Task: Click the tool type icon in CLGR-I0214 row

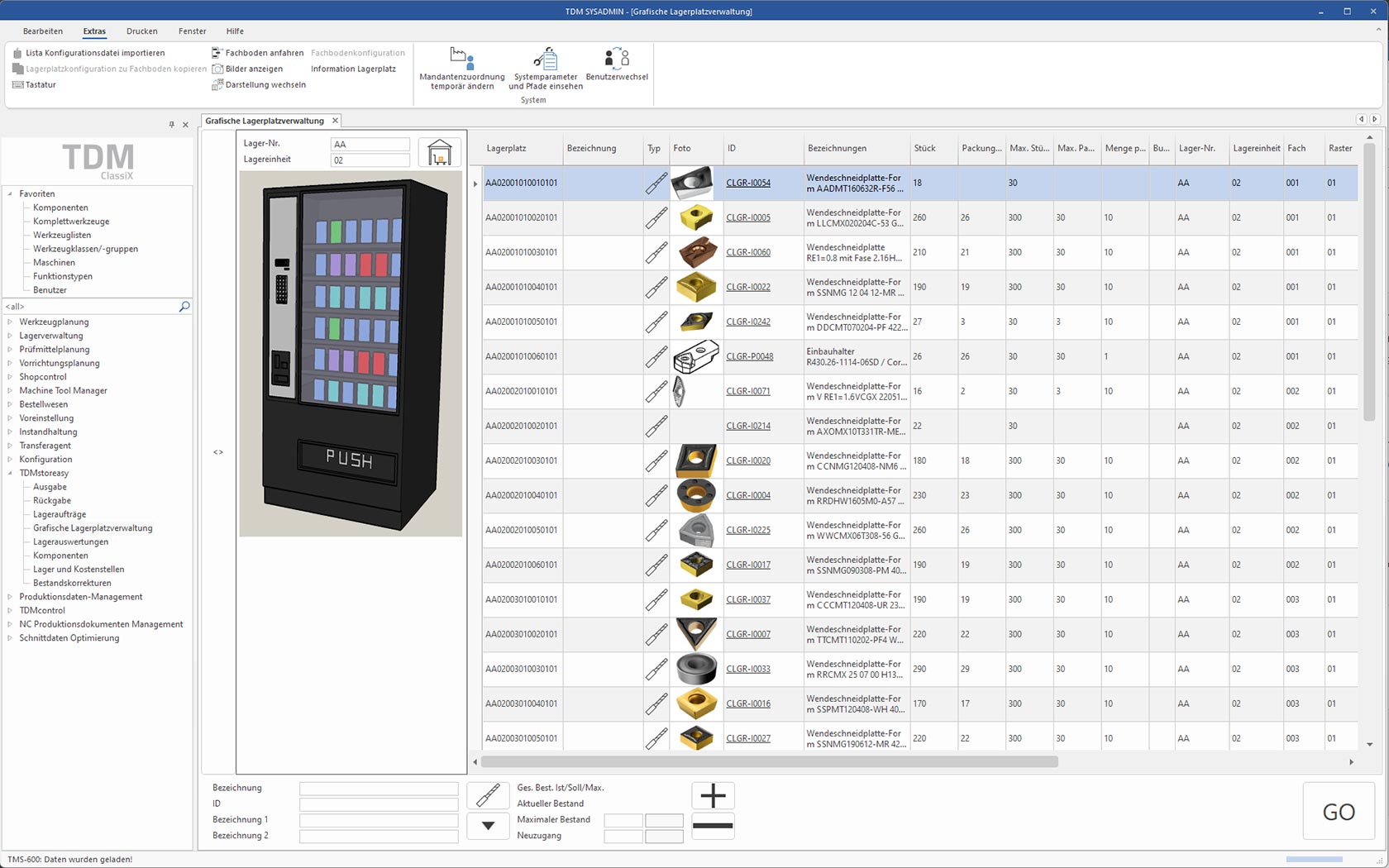Action: (656, 426)
